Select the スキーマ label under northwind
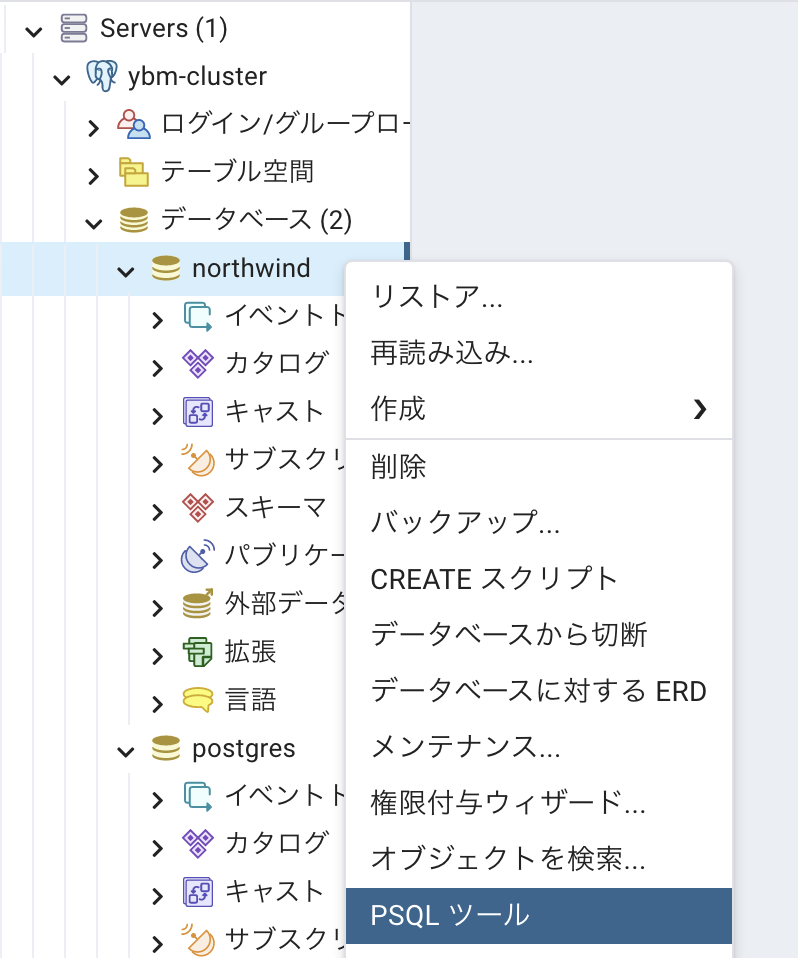798x958 pixels. [x=276, y=508]
